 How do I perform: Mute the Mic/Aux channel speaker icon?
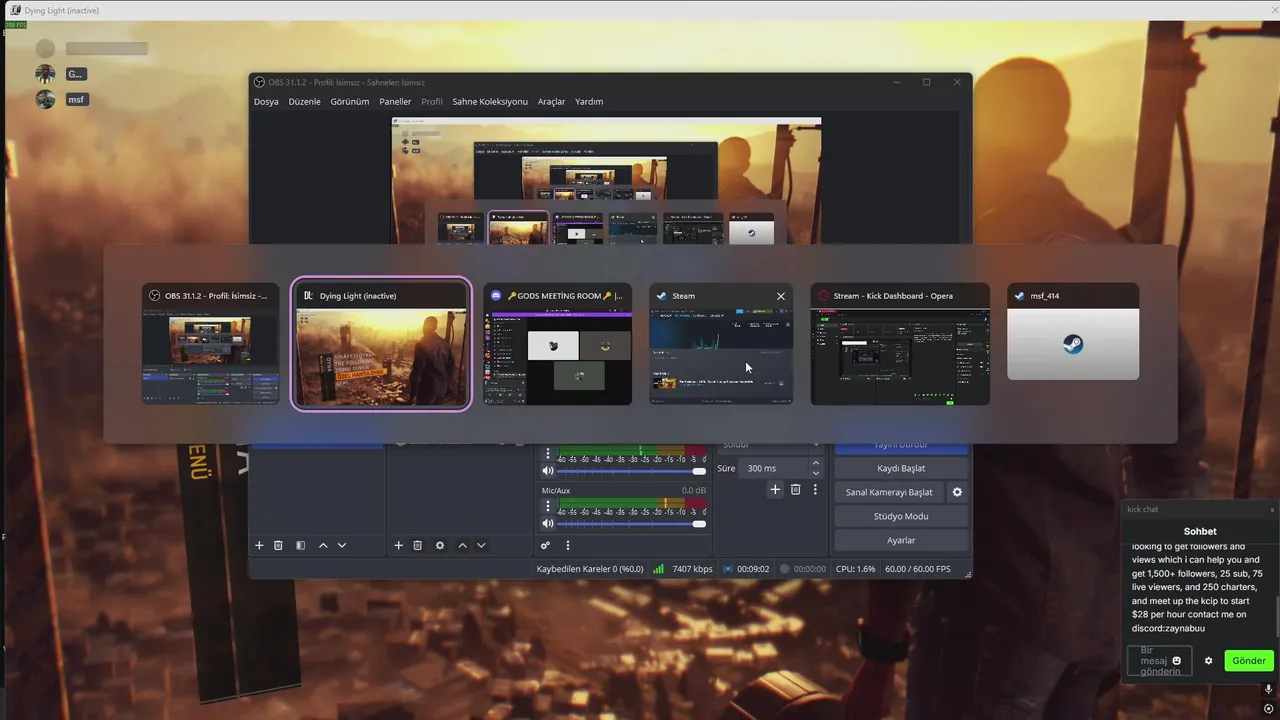click(548, 523)
